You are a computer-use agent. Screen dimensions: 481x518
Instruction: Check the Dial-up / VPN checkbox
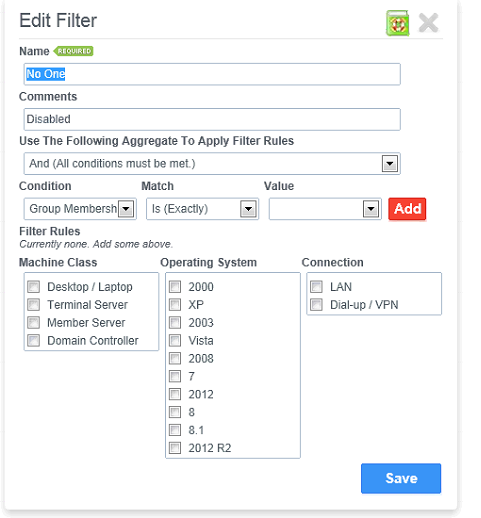pyautogui.click(x=316, y=305)
